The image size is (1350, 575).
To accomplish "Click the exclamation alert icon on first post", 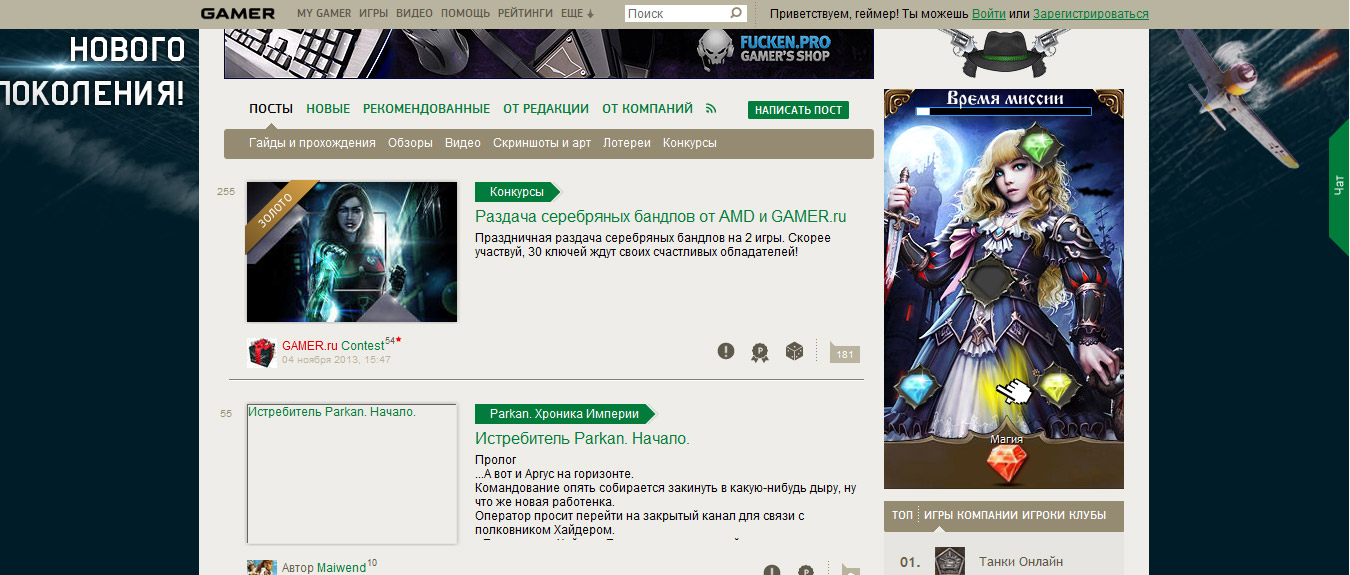I will click(726, 351).
